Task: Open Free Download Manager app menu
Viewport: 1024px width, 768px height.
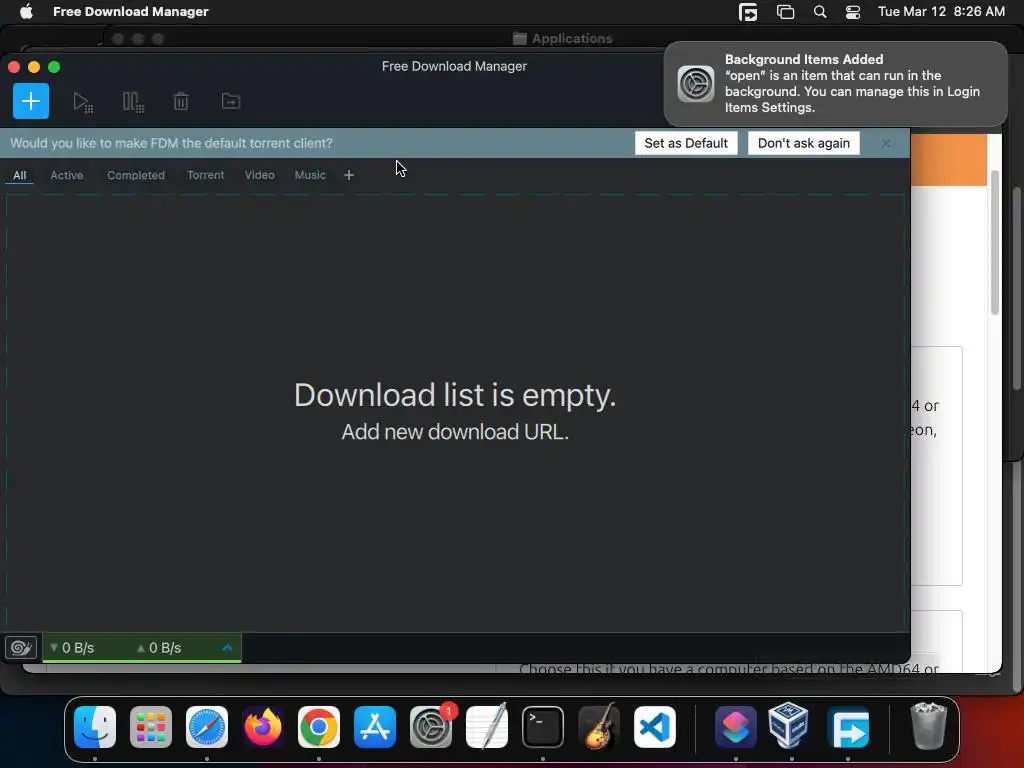Action: [x=131, y=12]
